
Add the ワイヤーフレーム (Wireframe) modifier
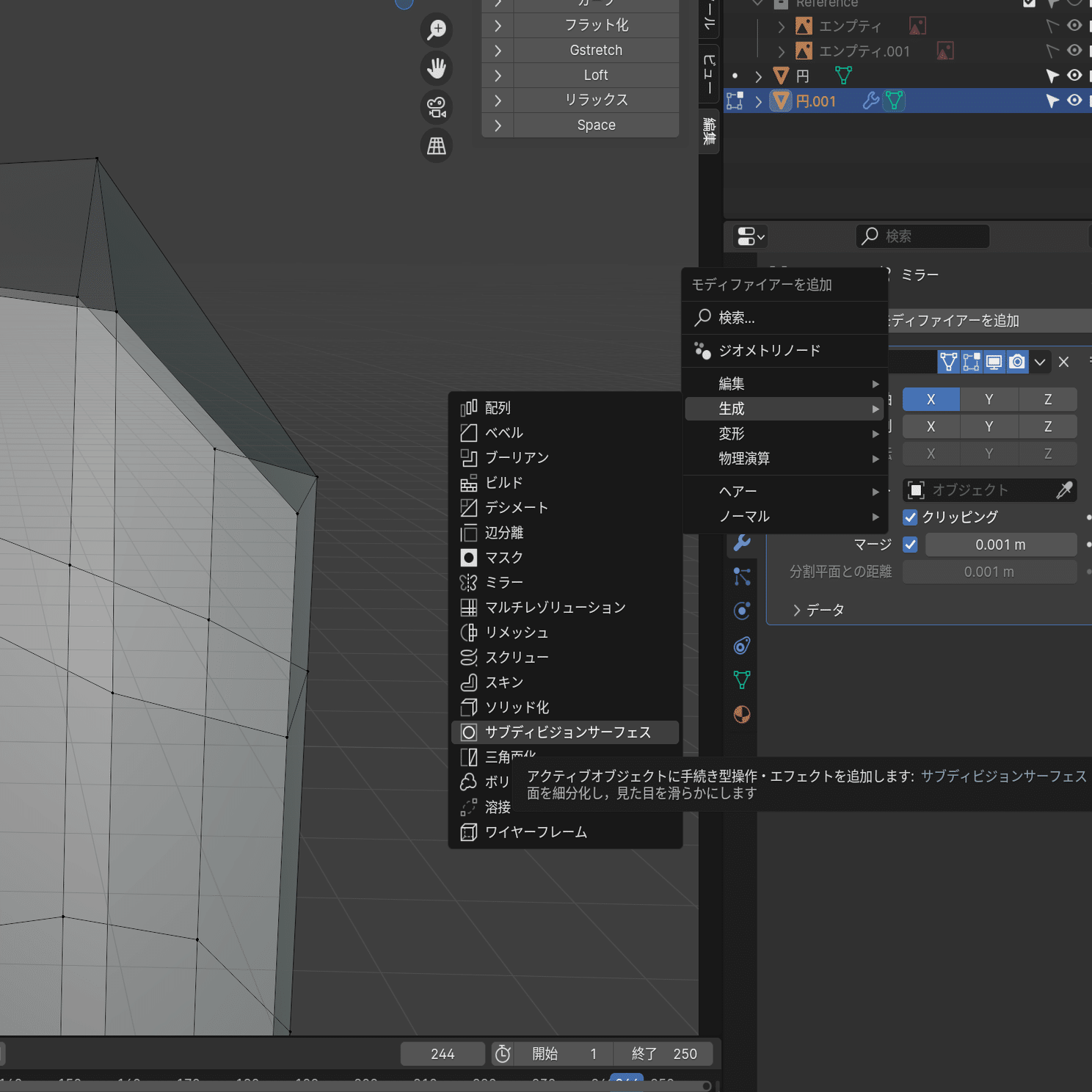[565, 832]
